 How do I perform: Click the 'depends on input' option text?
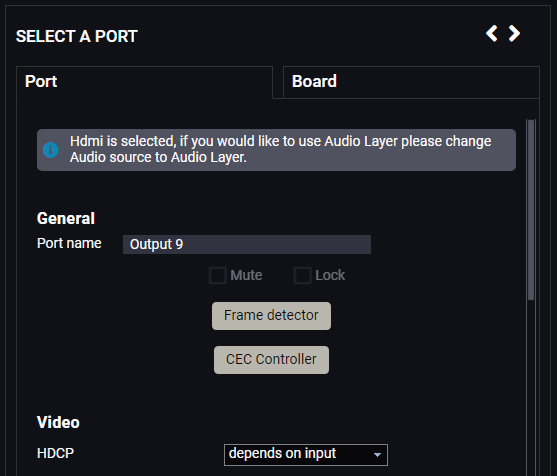coord(282,454)
